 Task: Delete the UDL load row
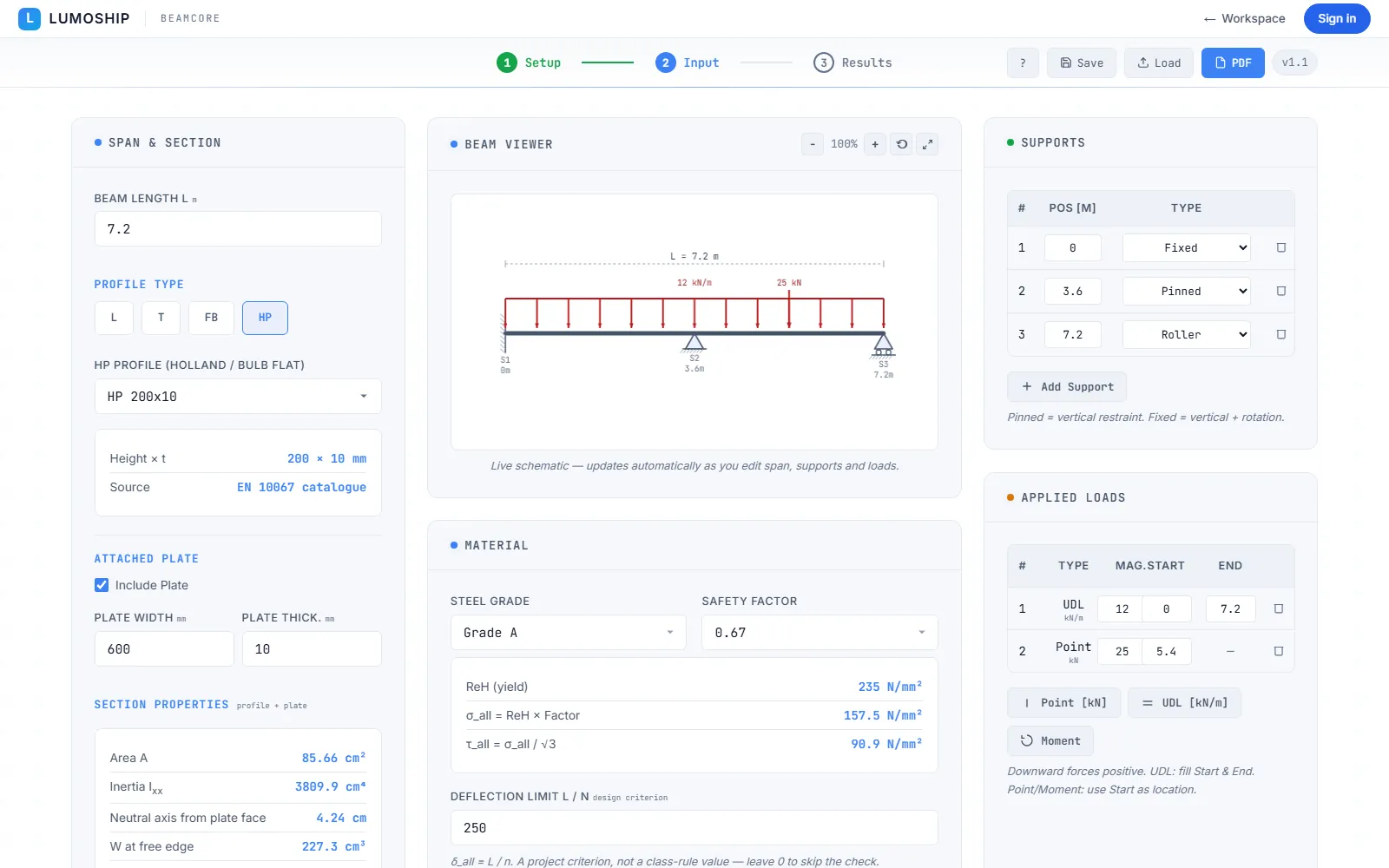coord(1278,608)
